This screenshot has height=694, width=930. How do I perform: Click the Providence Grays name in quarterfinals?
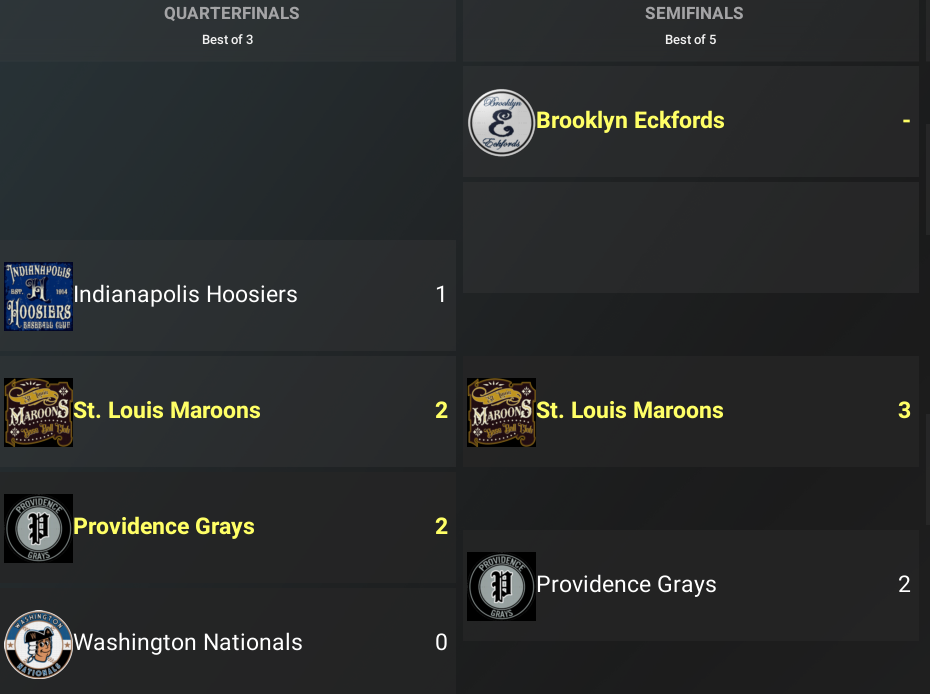[x=164, y=526]
